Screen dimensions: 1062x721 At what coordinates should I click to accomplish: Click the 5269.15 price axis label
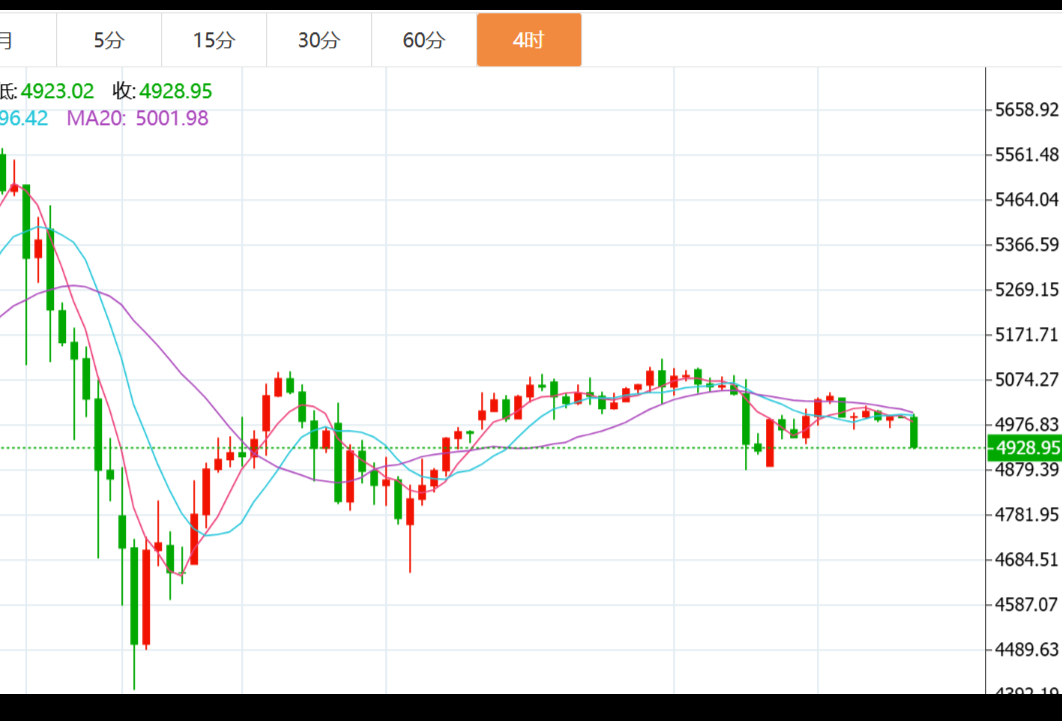click(x=1027, y=289)
